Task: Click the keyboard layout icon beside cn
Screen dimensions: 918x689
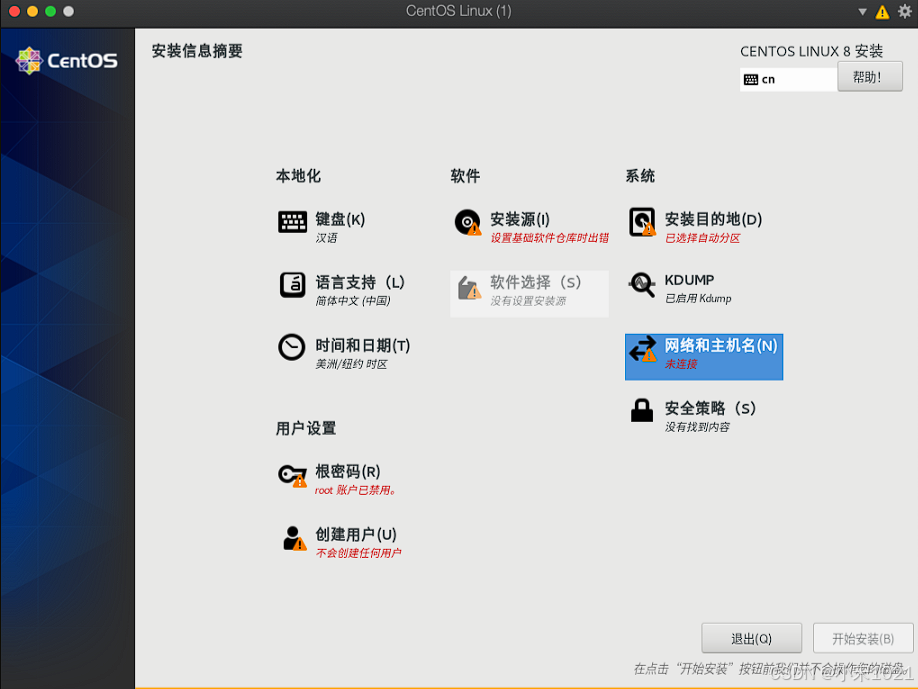Action: (751, 80)
